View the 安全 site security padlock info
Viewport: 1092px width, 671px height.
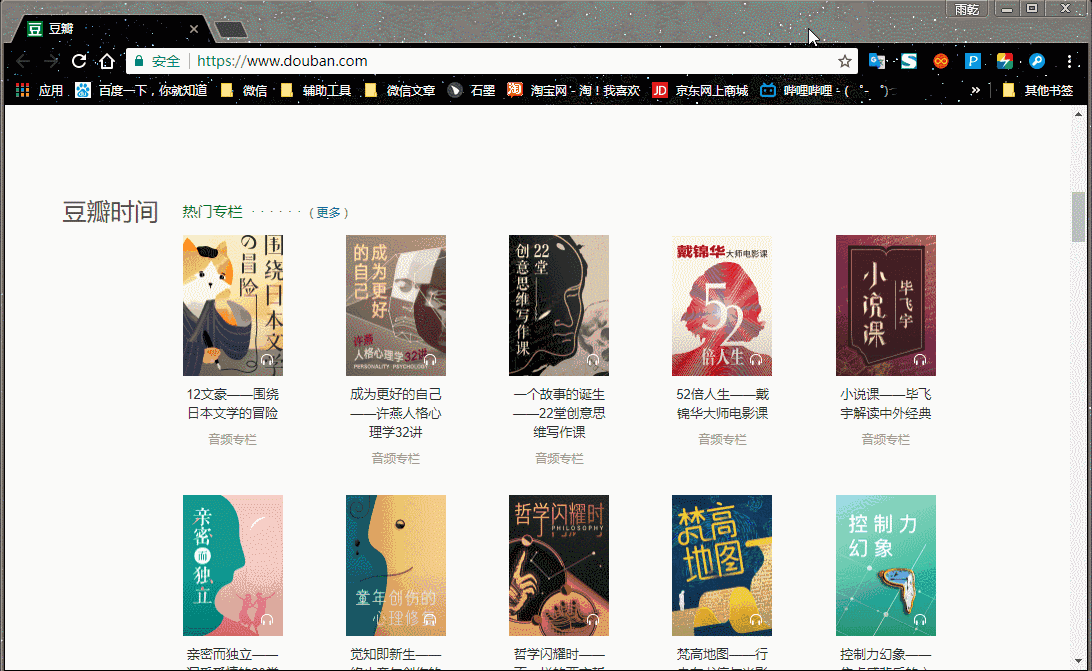coord(157,61)
